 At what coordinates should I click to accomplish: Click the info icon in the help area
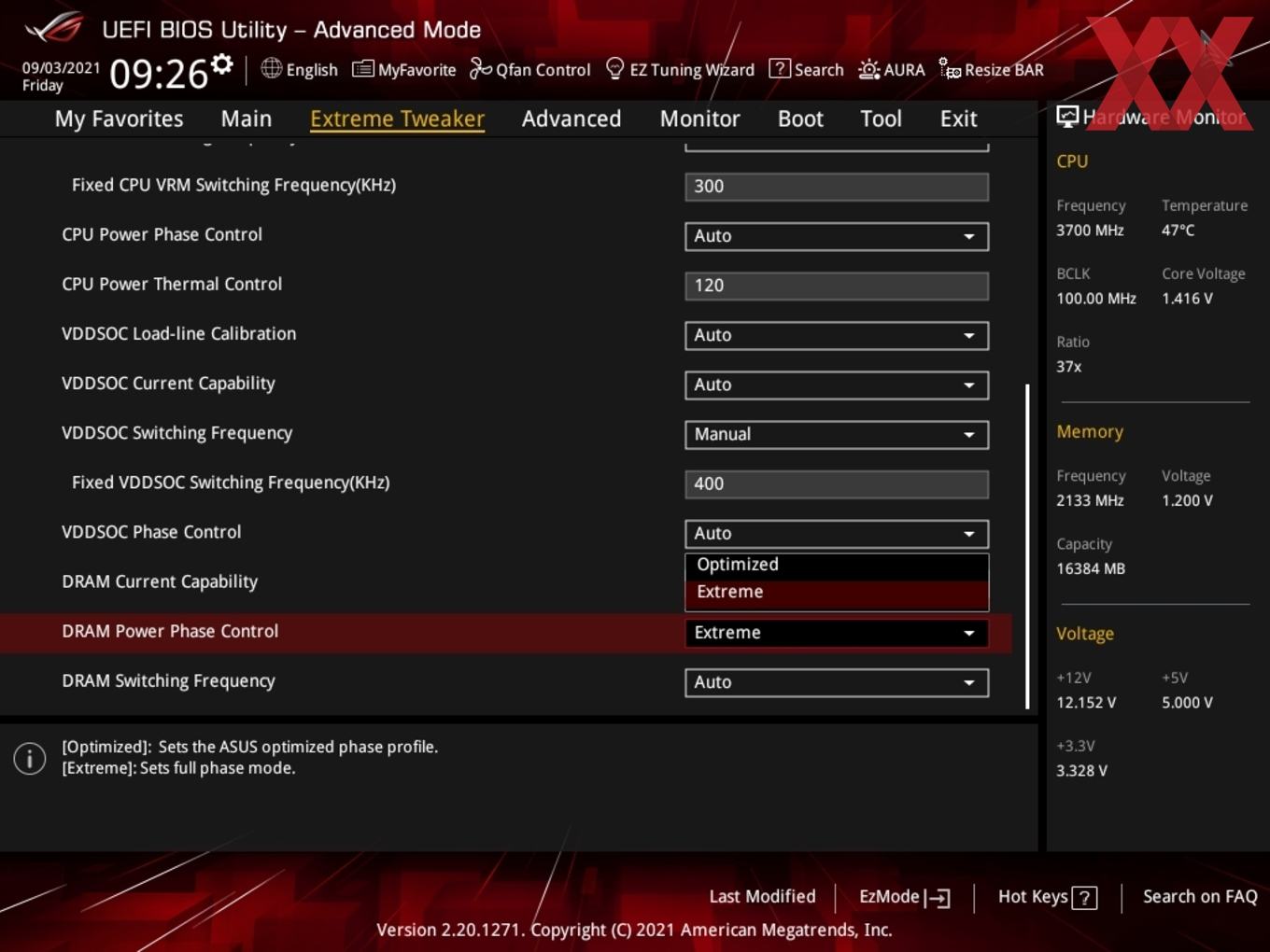coord(30,758)
